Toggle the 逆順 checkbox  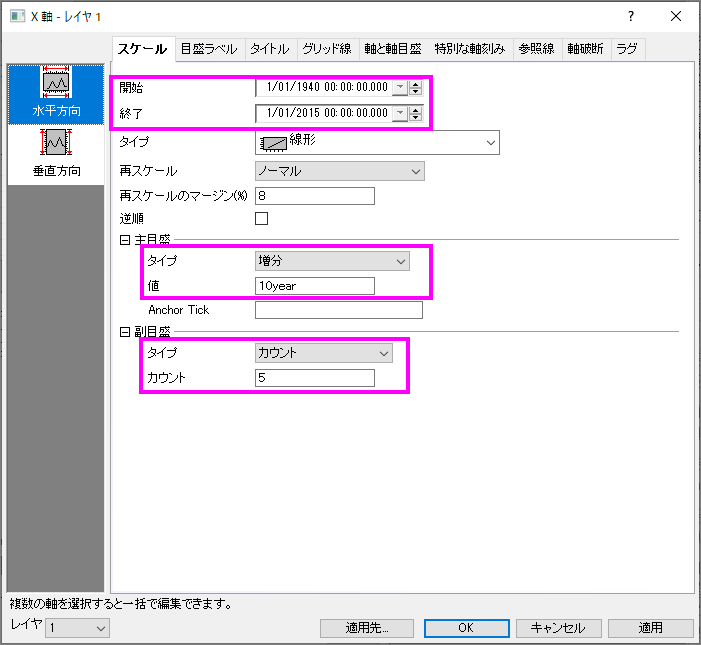click(262, 219)
